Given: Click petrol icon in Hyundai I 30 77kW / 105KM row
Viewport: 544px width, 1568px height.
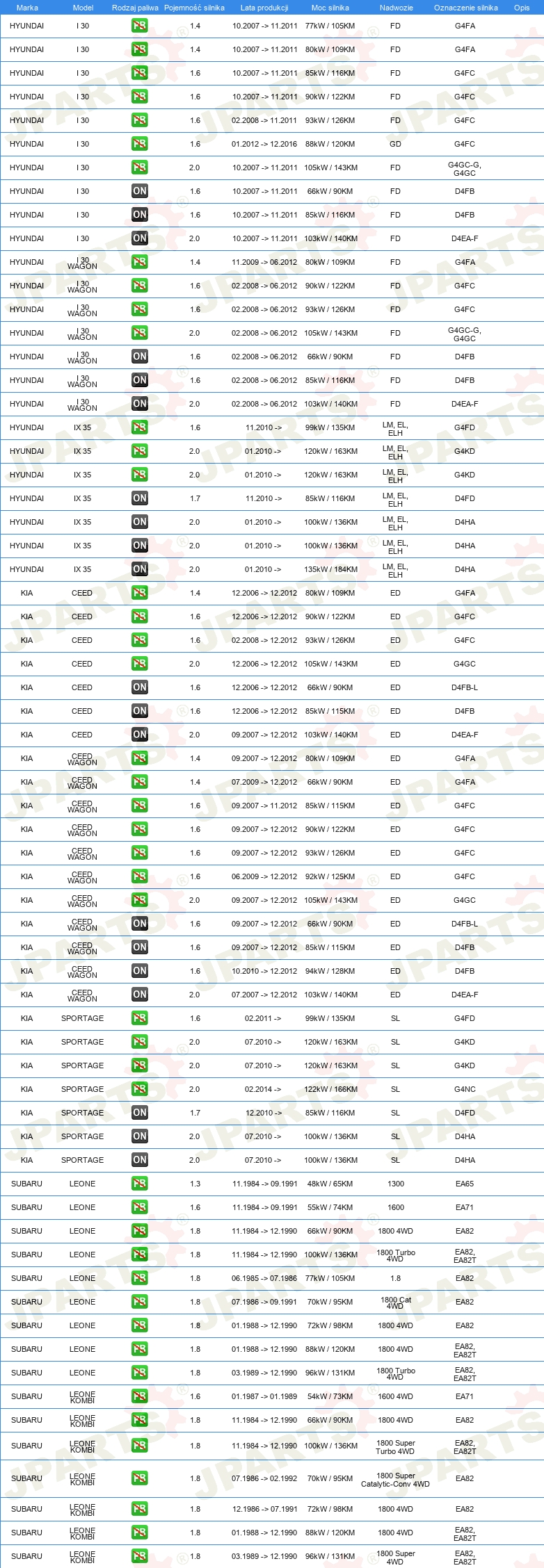Looking at the screenshot, I should click(x=139, y=26).
